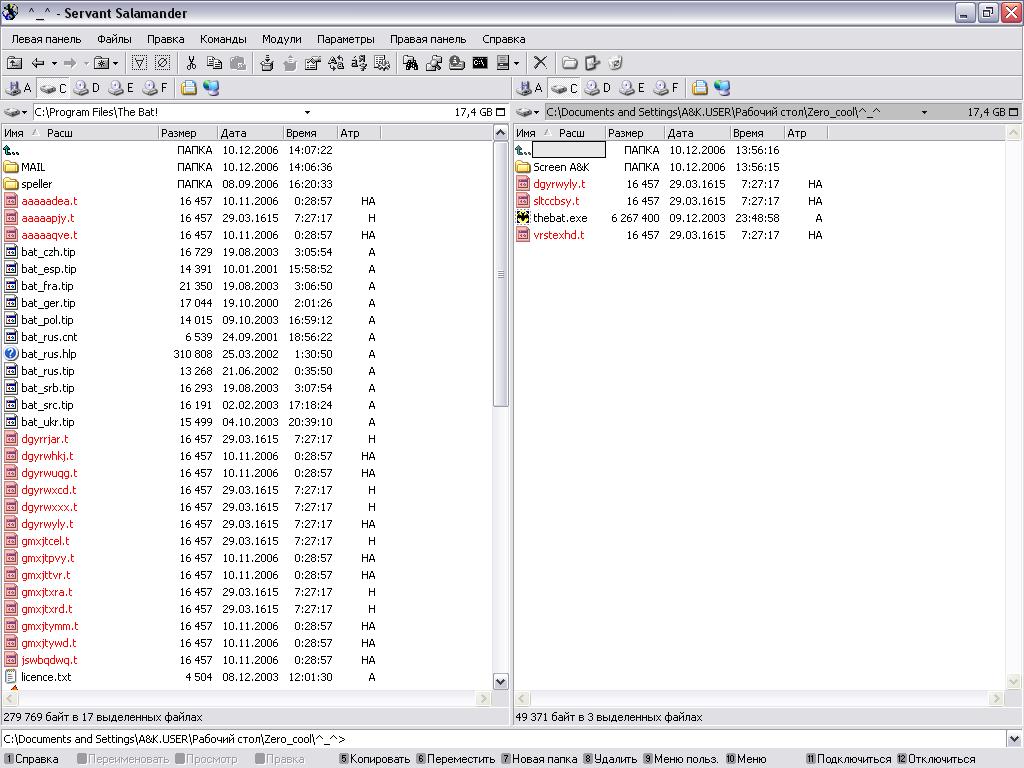
Task: Open the Левая панель menu
Action: click(x=46, y=39)
